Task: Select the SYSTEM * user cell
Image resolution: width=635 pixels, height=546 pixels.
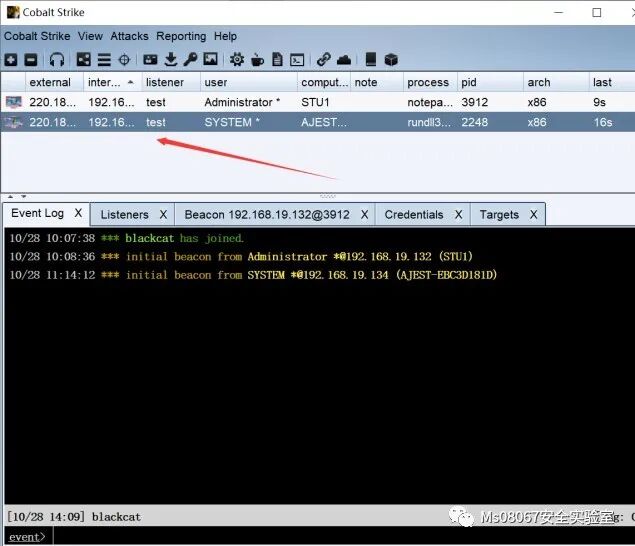Action: pos(249,122)
